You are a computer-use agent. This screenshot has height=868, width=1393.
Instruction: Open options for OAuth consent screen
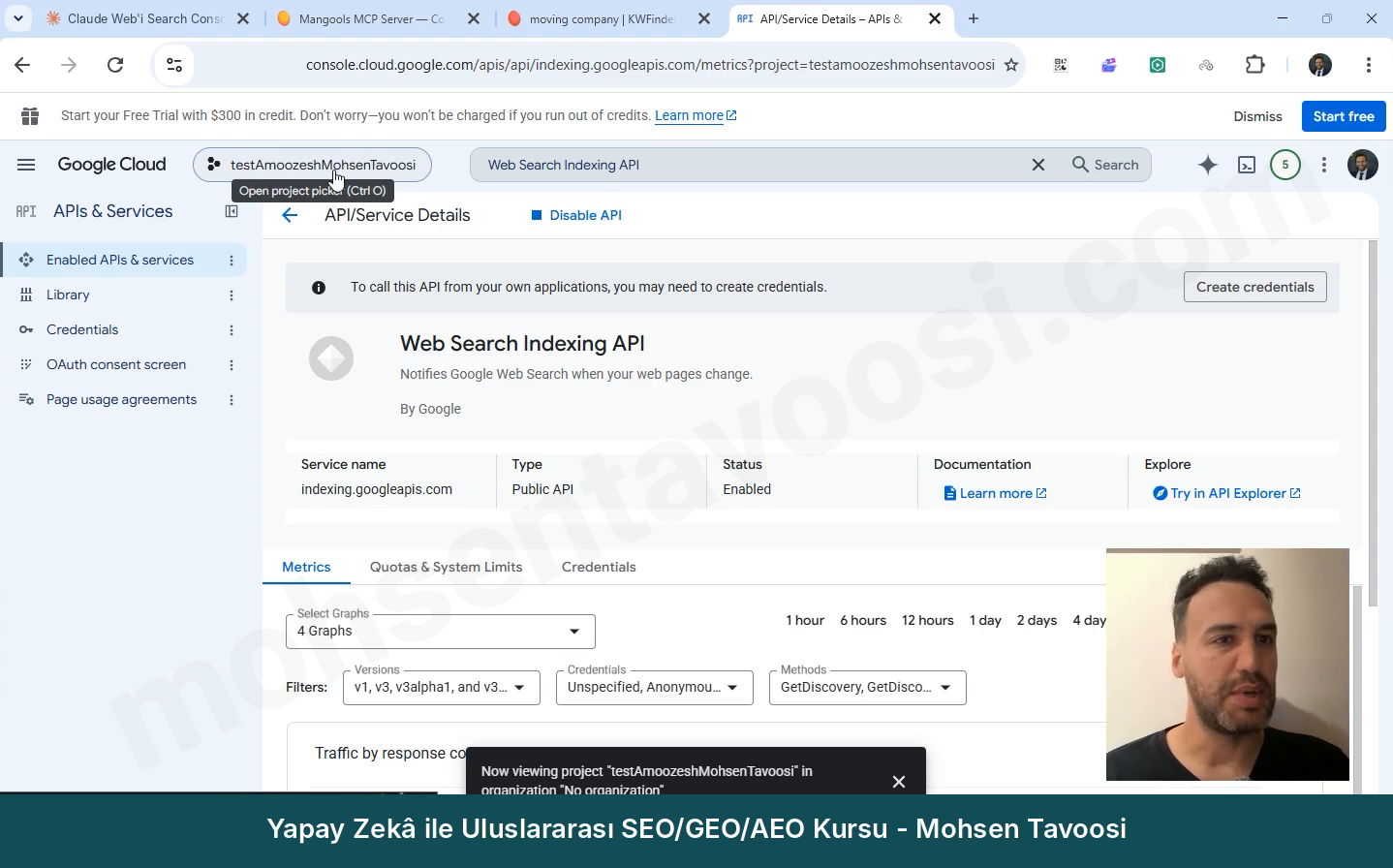(232, 365)
